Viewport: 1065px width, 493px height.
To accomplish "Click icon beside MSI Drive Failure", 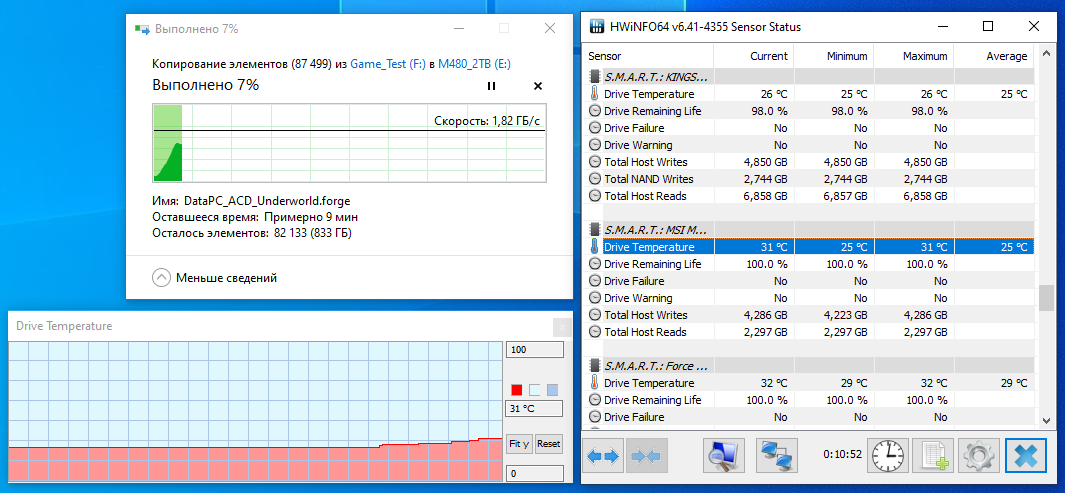I will click(595, 281).
